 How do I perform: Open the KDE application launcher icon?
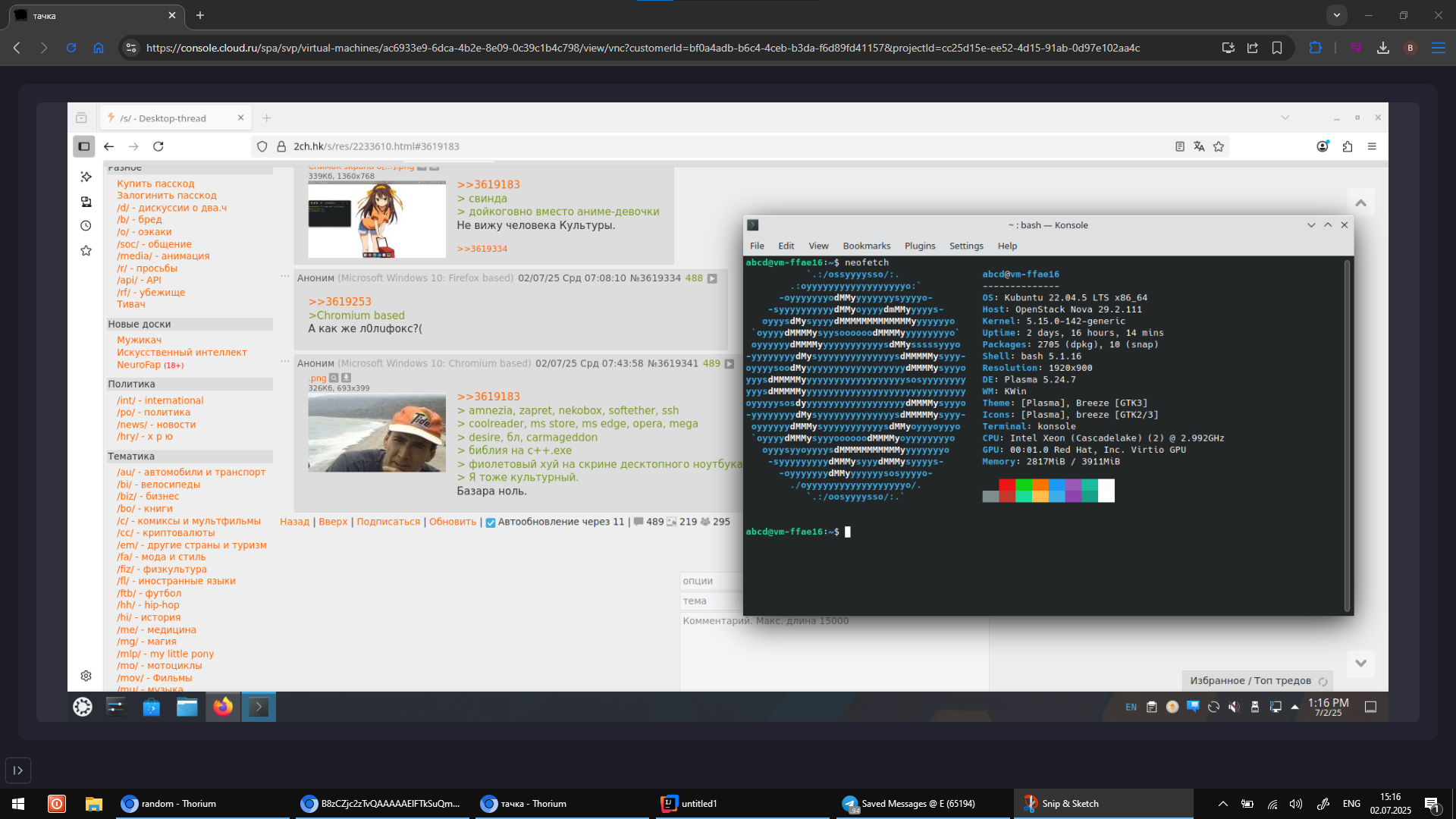(82, 707)
